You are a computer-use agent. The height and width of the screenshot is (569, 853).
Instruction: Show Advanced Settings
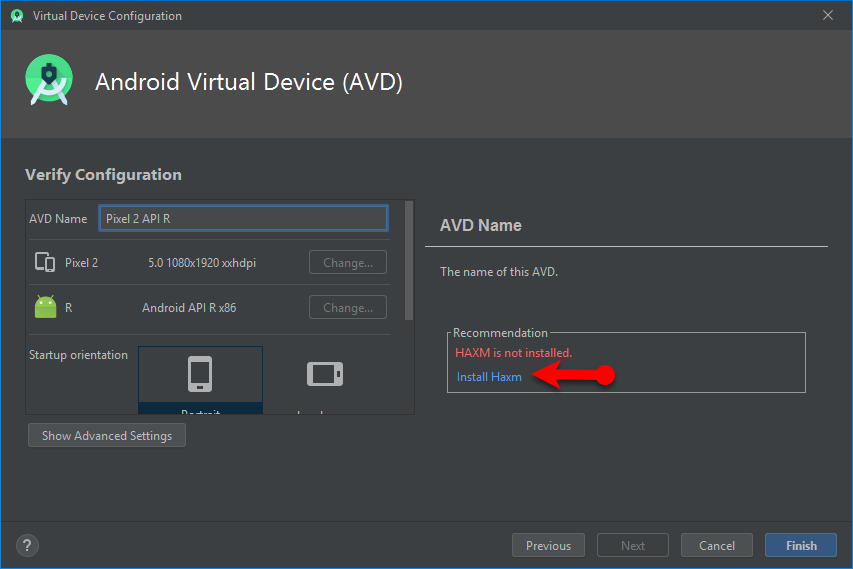point(107,436)
